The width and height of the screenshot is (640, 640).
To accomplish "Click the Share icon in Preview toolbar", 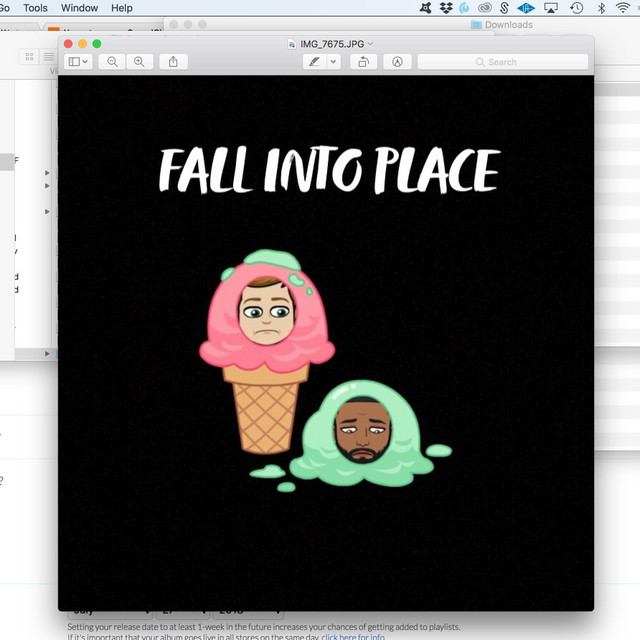I will coord(173,62).
